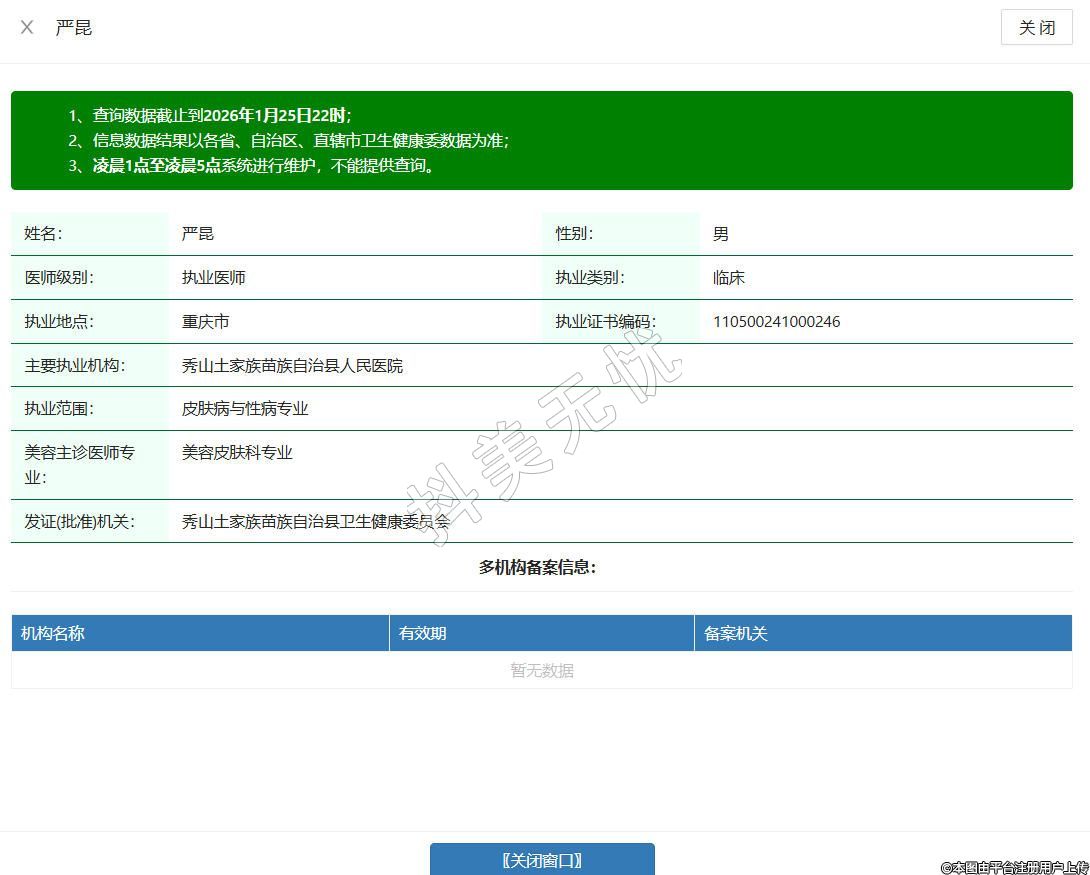The width and height of the screenshot is (1090, 875).
Task: Click the 有效期 column header
Action: tap(422, 633)
